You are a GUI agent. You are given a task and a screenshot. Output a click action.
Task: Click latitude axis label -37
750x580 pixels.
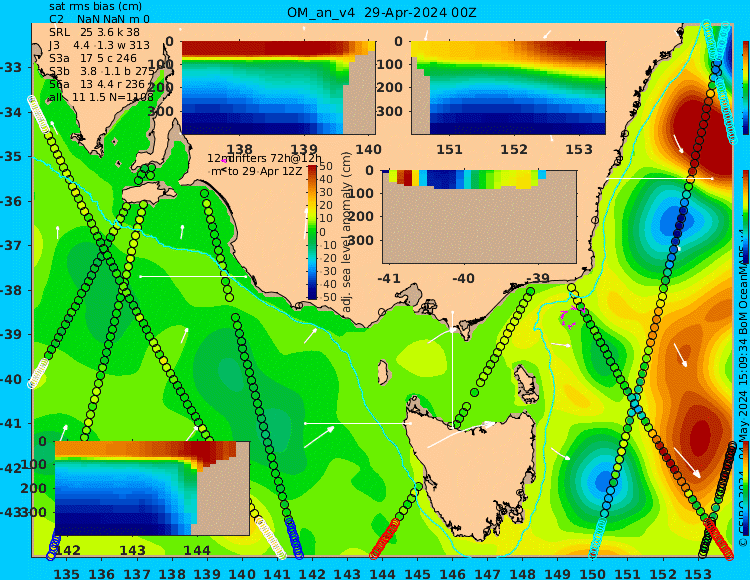pyautogui.click(x=11, y=245)
